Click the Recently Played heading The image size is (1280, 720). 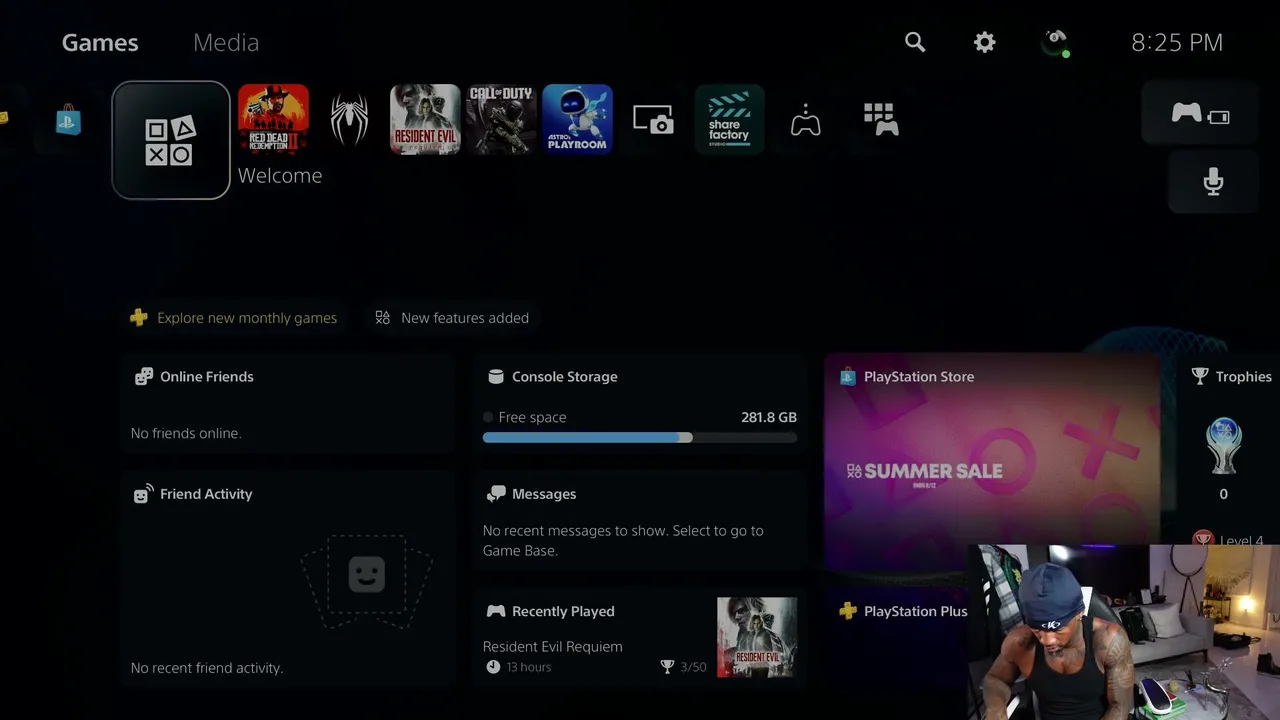point(563,611)
